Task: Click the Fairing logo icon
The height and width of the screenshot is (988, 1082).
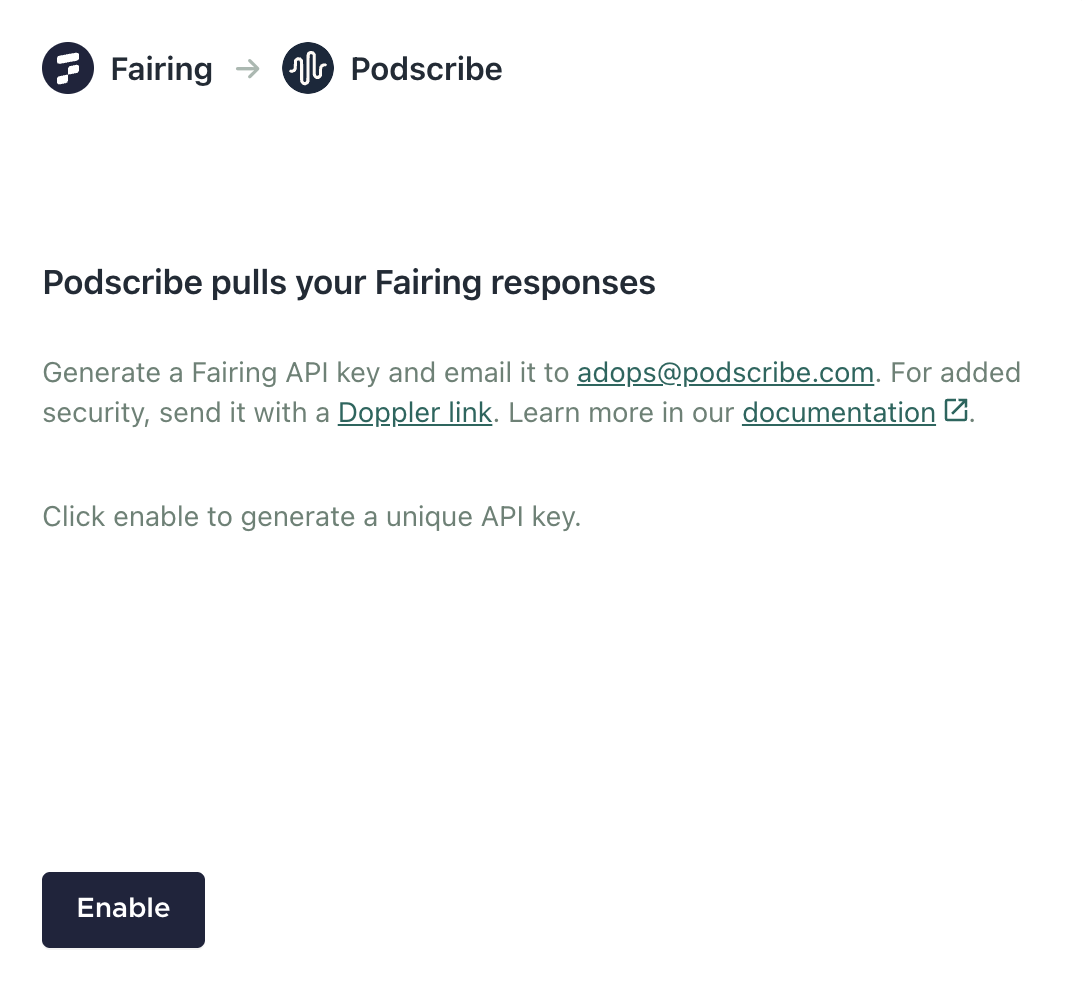Action: click(x=68, y=68)
